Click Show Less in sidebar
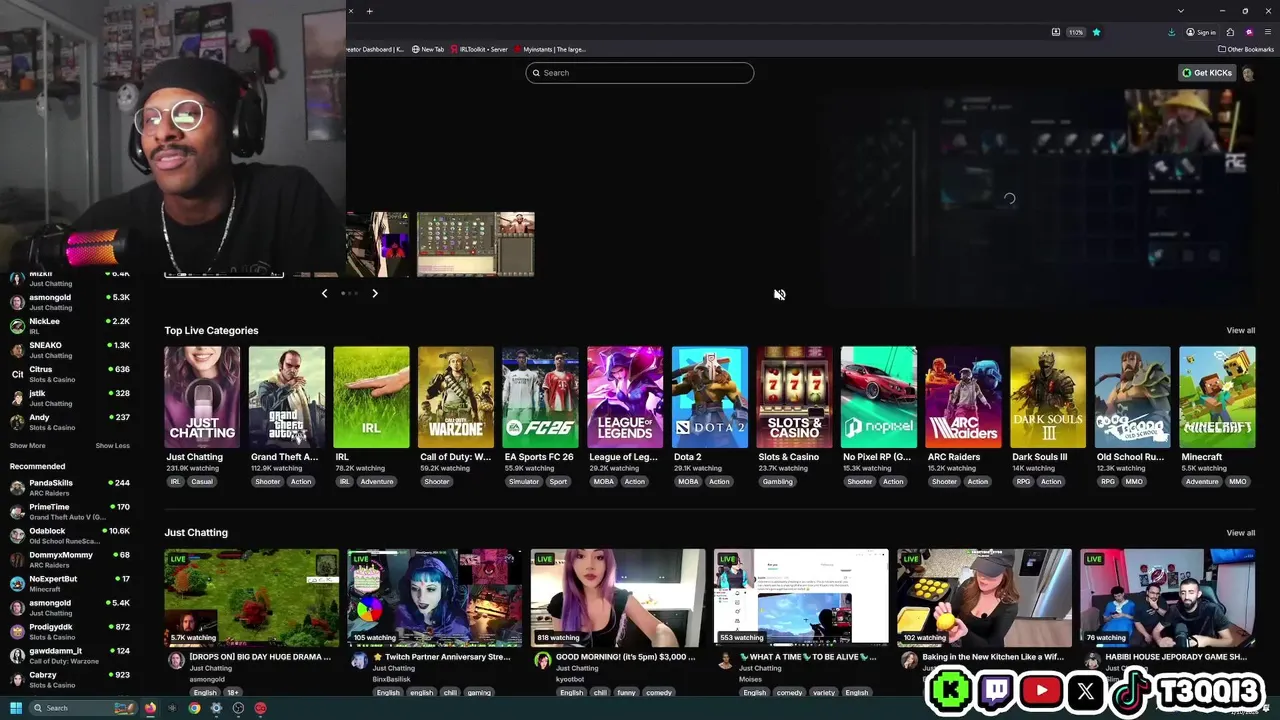The height and width of the screenshot is (720, 1280). click(112, 446)
